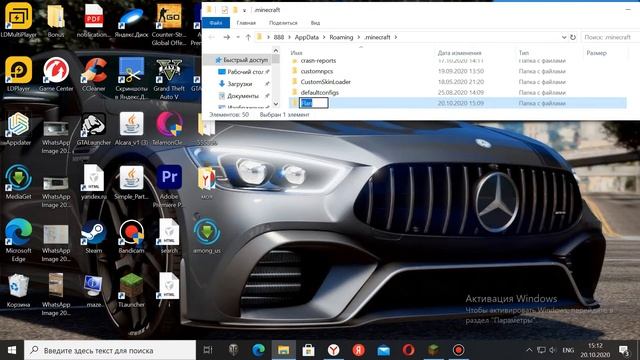Open the Bonus folder on desktop
Image resolution: width=640 pixels, height=360 pixels.
[x=56, y=20]
